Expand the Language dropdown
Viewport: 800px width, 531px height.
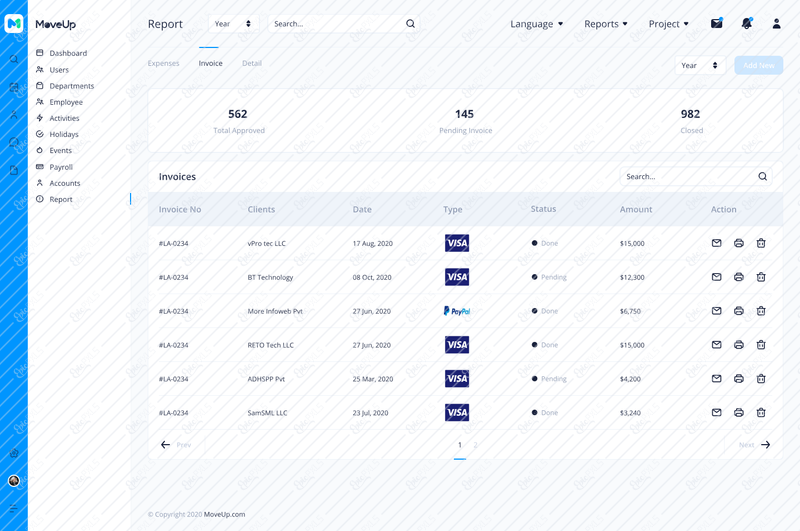pyautogui.click(x=536, y=24)
